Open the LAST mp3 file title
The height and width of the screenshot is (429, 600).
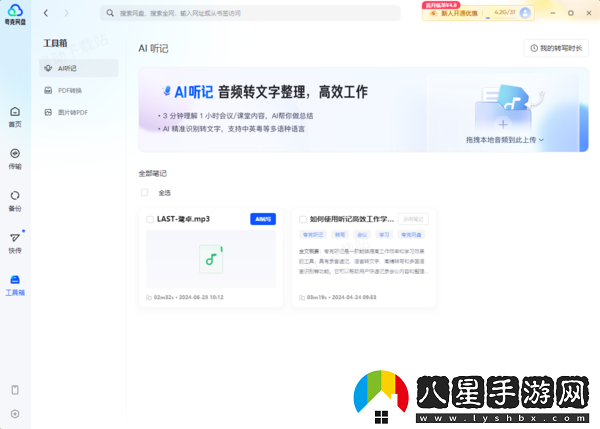coord(183,219)
